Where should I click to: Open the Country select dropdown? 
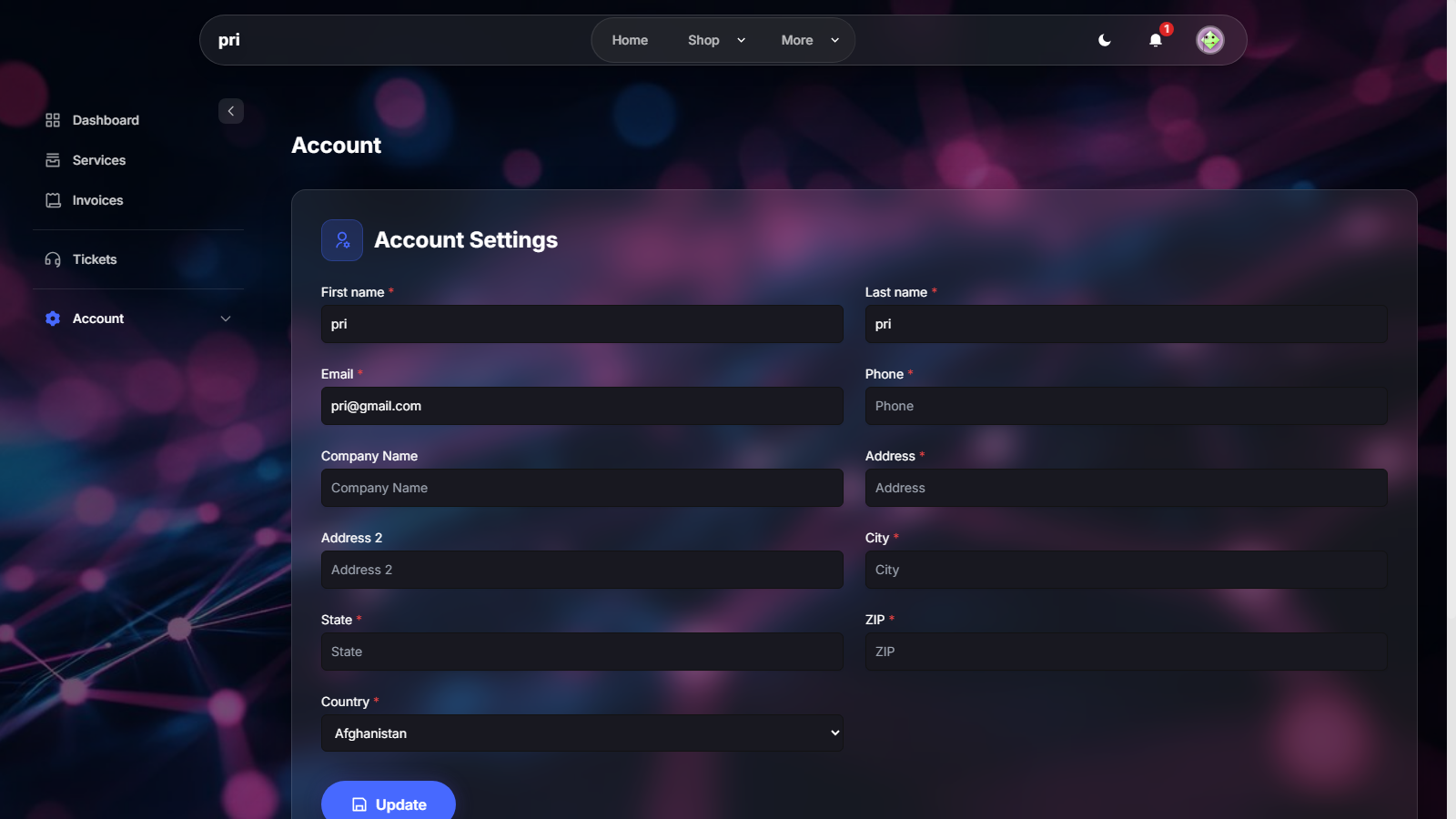click(x=581, y=733)
